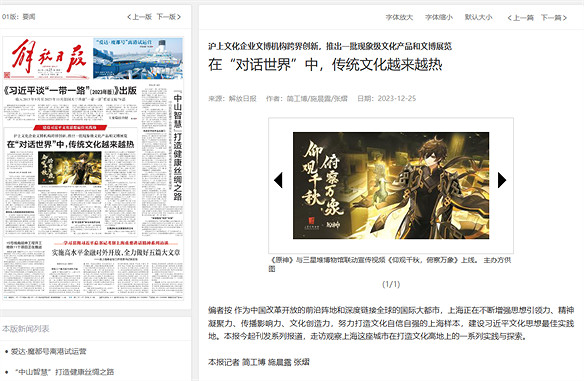Open the 仰观千秋 俯察万象 article image
This screenshot has height=381, width=584.
coord(391,185)
